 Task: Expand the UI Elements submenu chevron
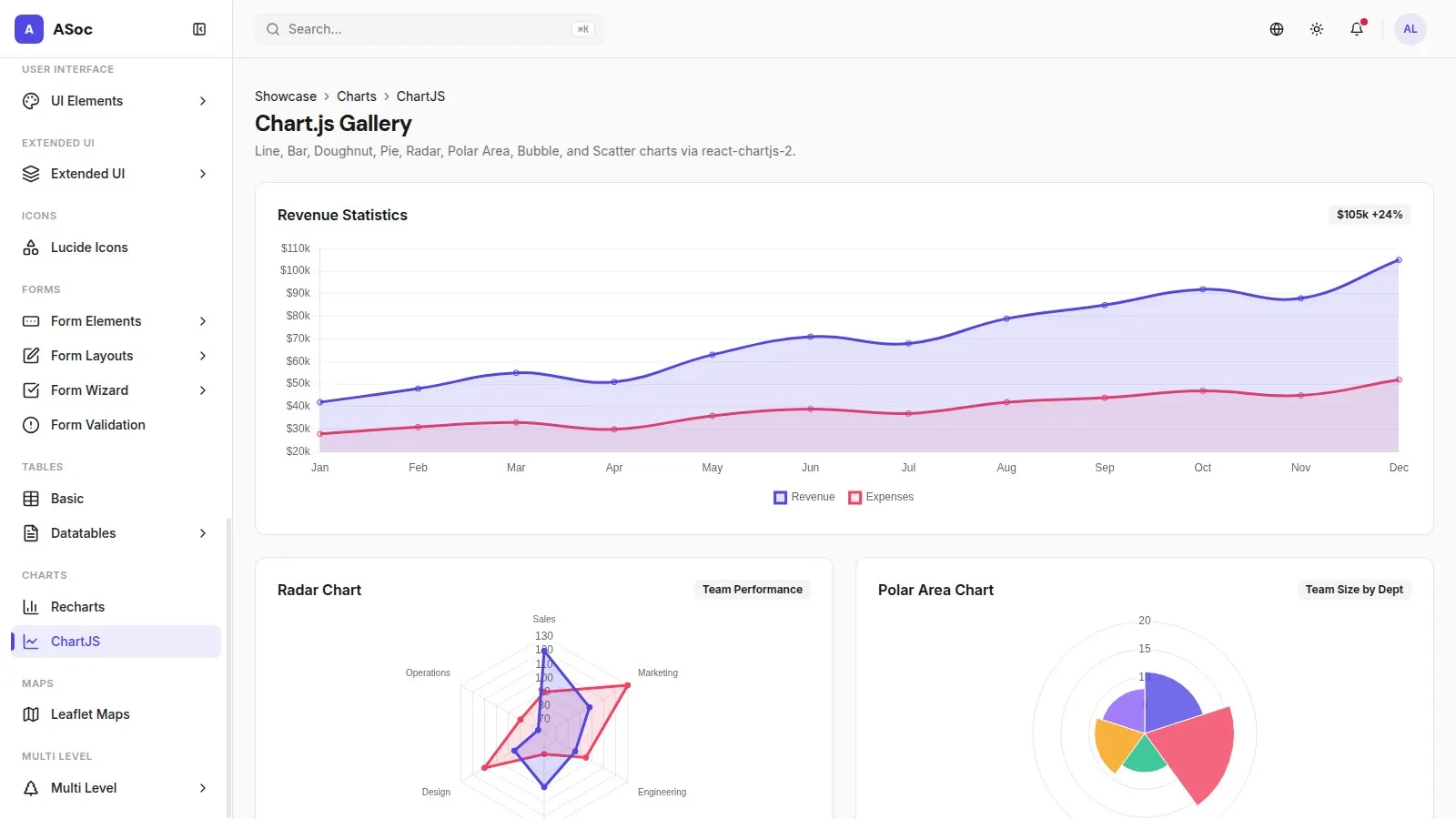203,101
